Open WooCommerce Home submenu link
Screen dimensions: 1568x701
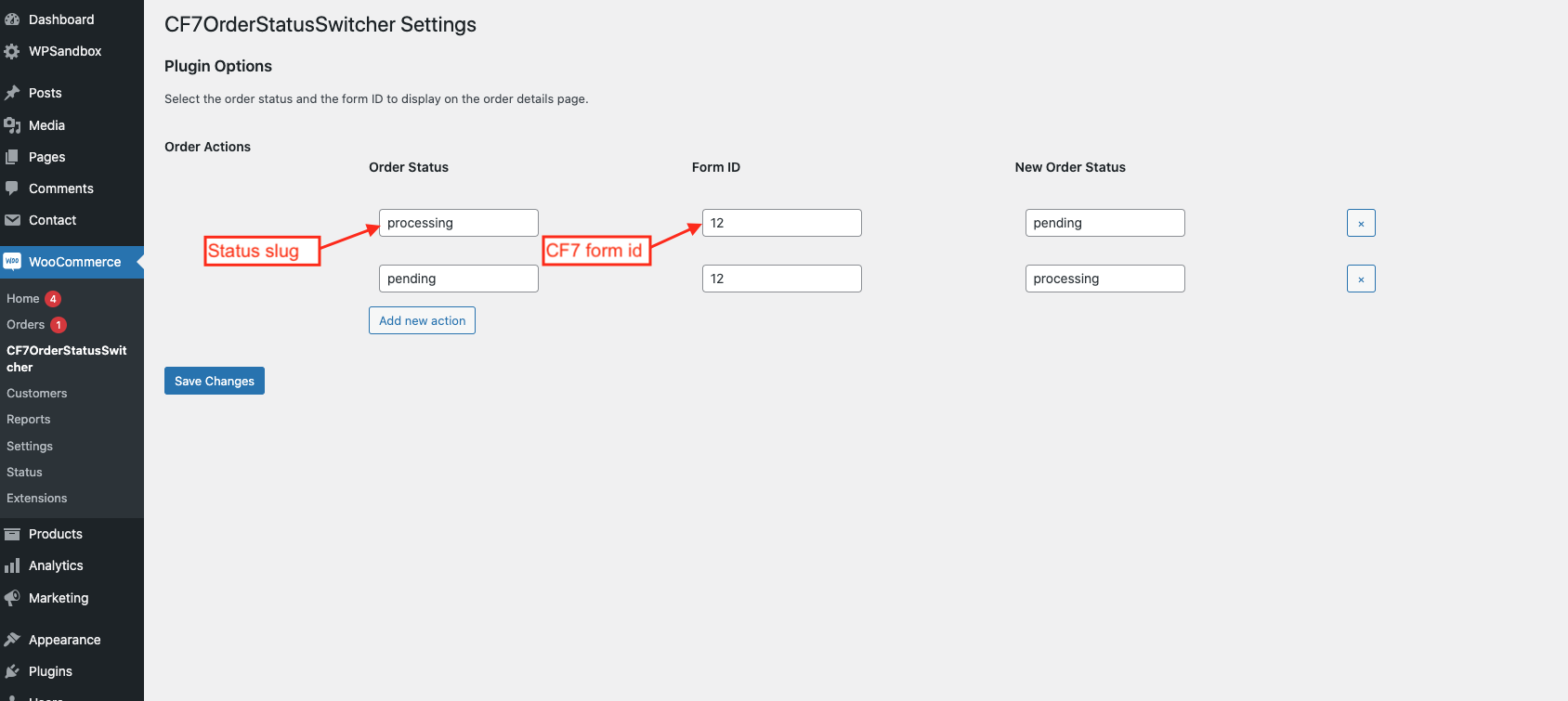pos(23,299)
